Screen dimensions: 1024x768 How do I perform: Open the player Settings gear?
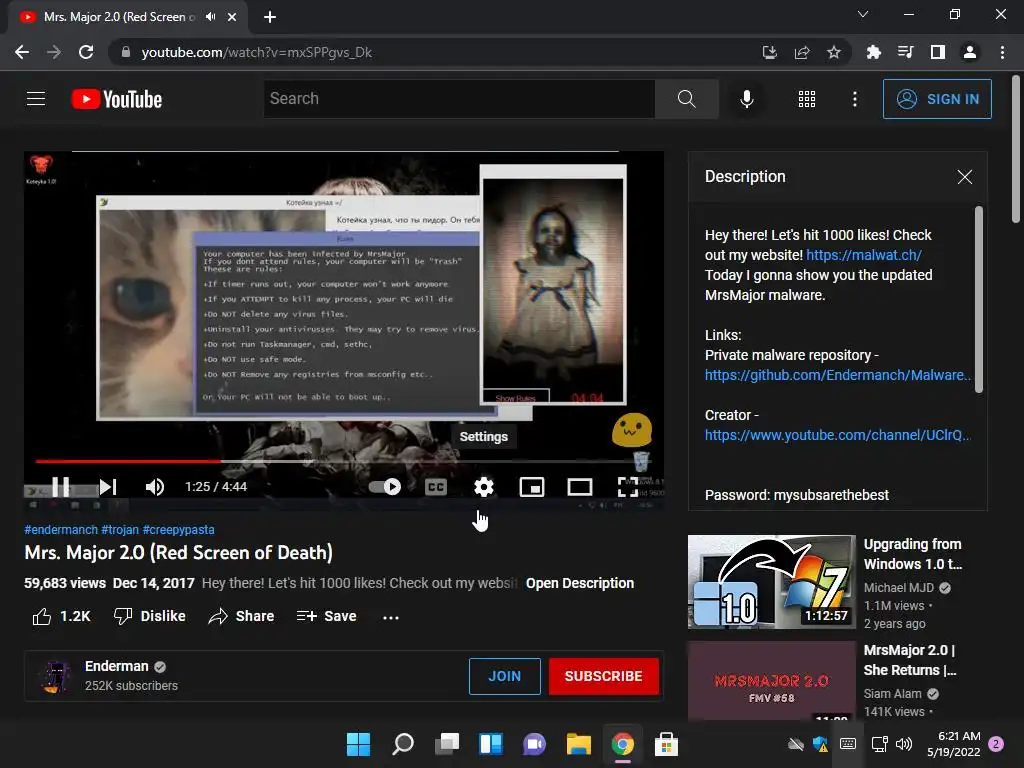click(484, 487)
